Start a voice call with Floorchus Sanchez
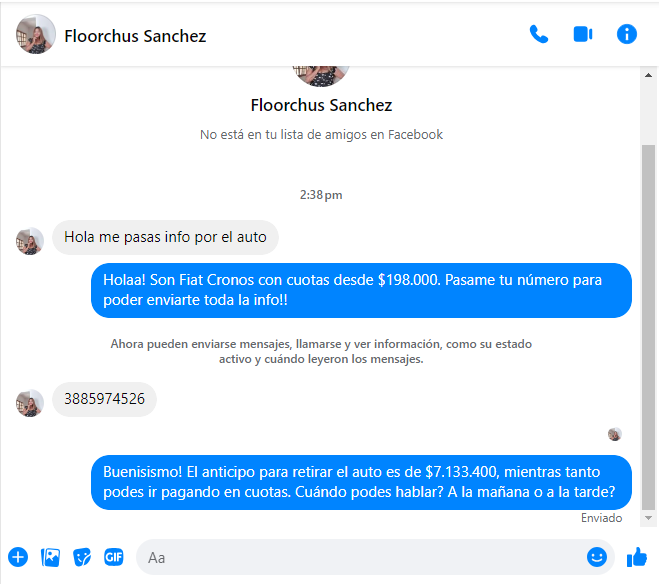Image resolution: width=659 pixels, height=584 pixels. [539, 34]
